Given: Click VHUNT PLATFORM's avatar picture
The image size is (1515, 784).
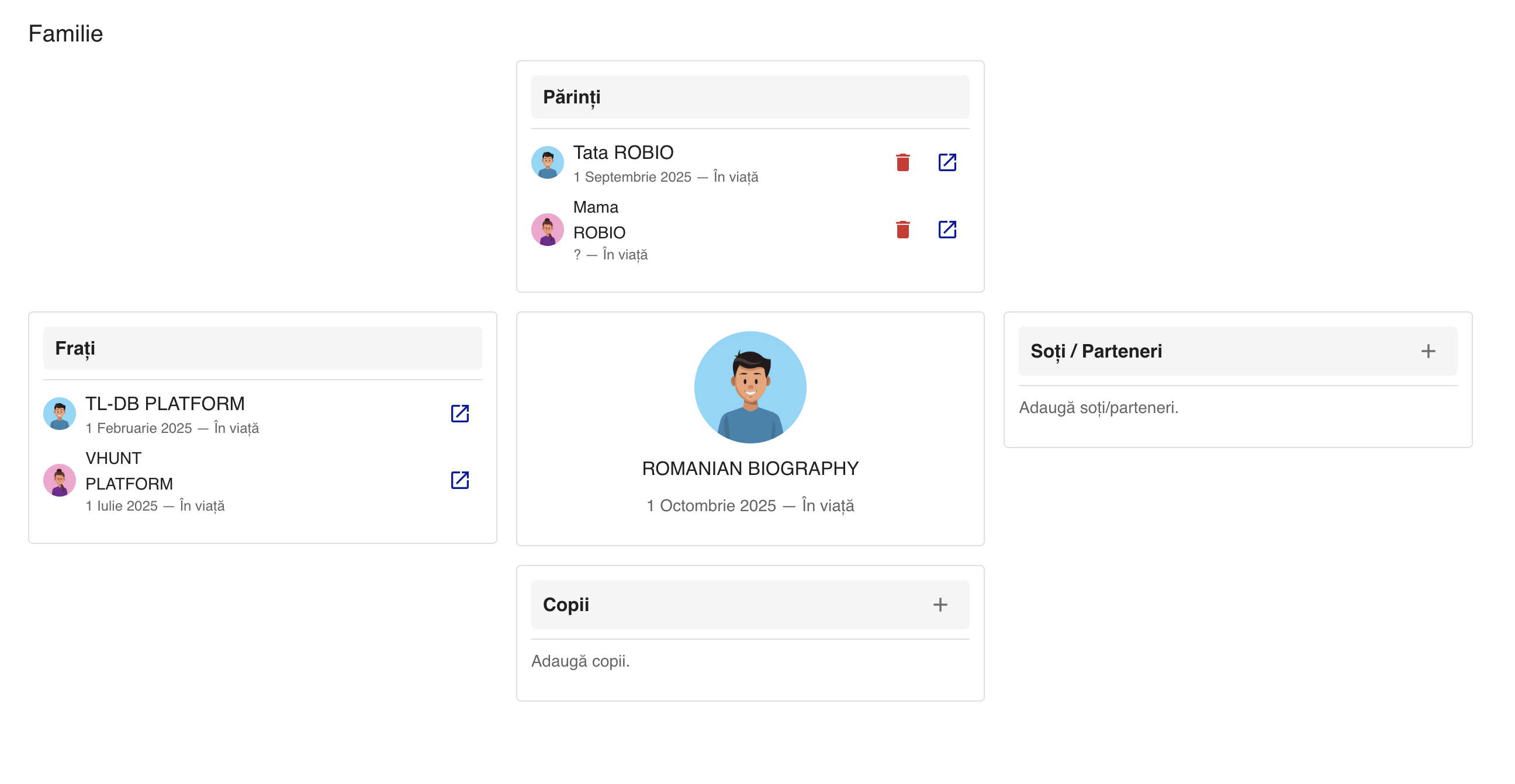Looking at the screenshot, I should 60,480.
